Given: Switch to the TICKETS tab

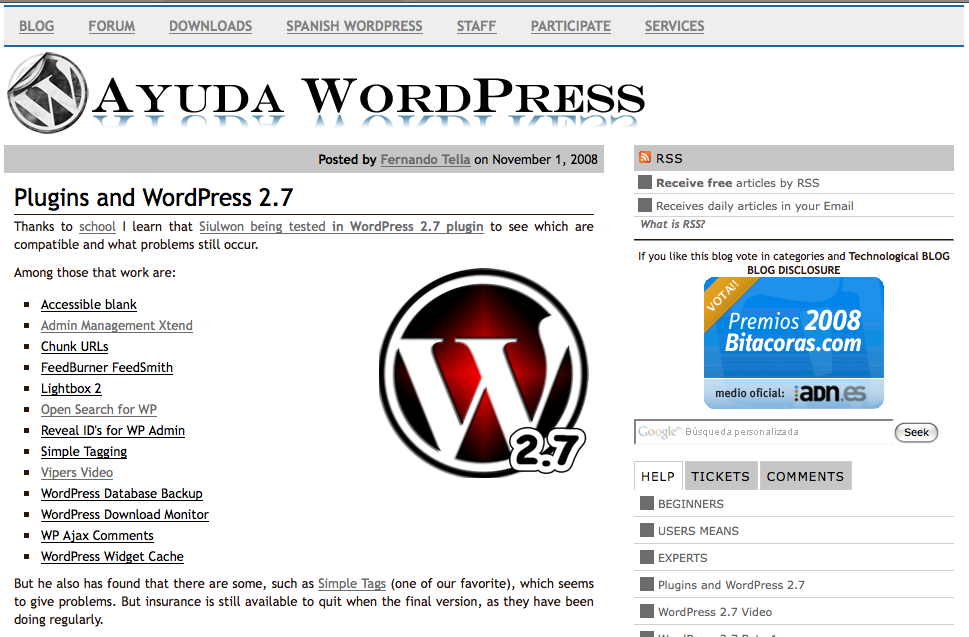Looking at the screenshot, I should 720,475.
